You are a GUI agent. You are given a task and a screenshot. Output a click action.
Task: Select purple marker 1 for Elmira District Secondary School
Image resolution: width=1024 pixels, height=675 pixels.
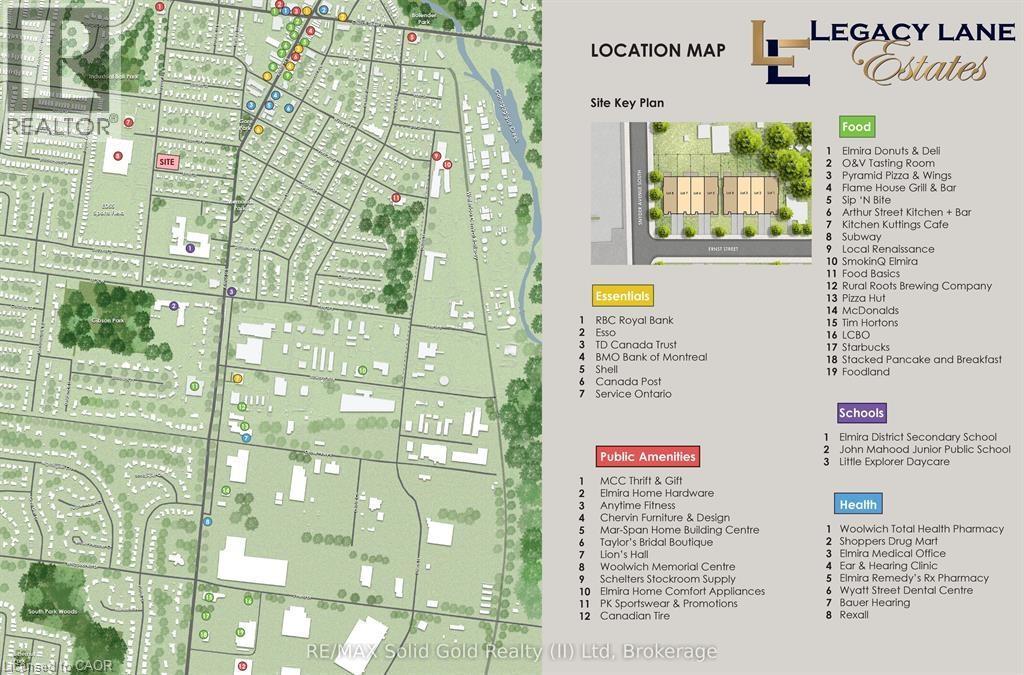pos(190,248)
